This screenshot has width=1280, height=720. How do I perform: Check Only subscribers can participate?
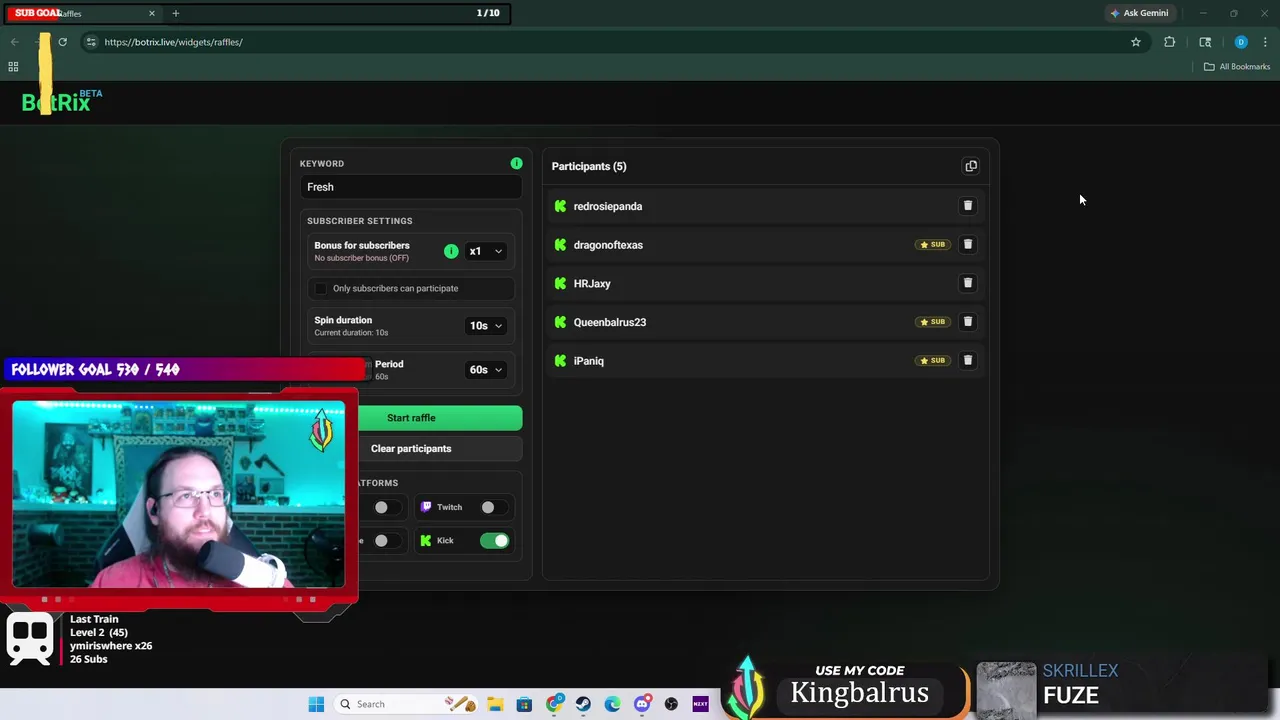click(320, 288)
